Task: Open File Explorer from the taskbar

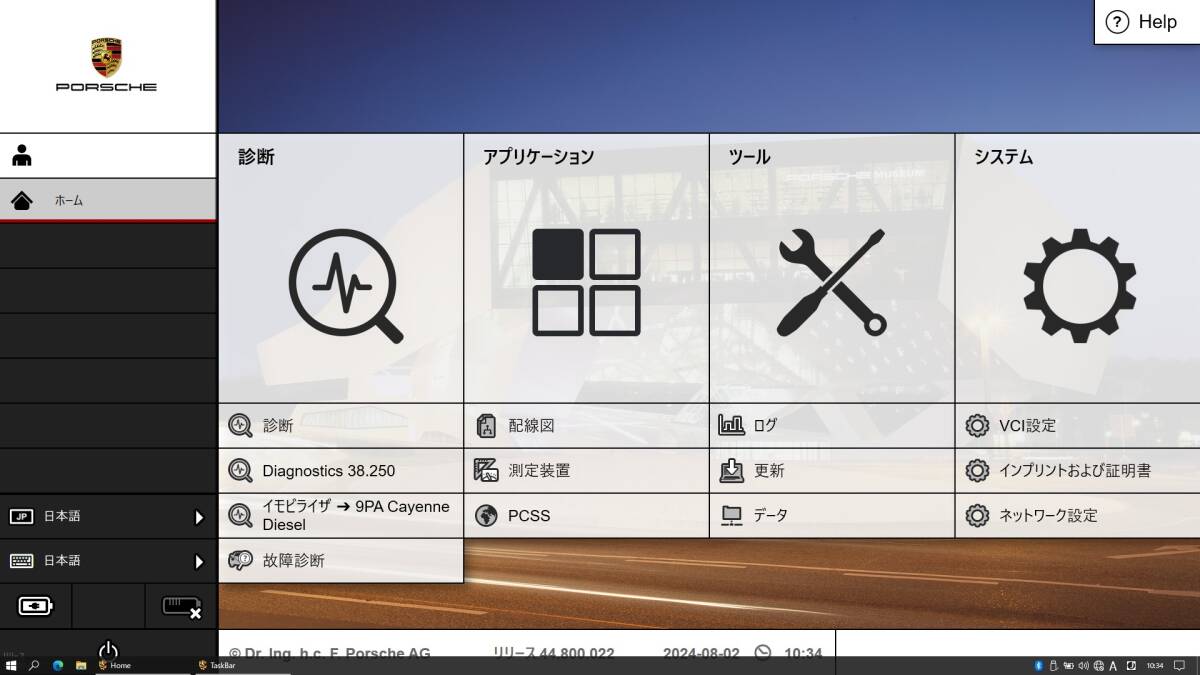Action: (x=80, y=665)
